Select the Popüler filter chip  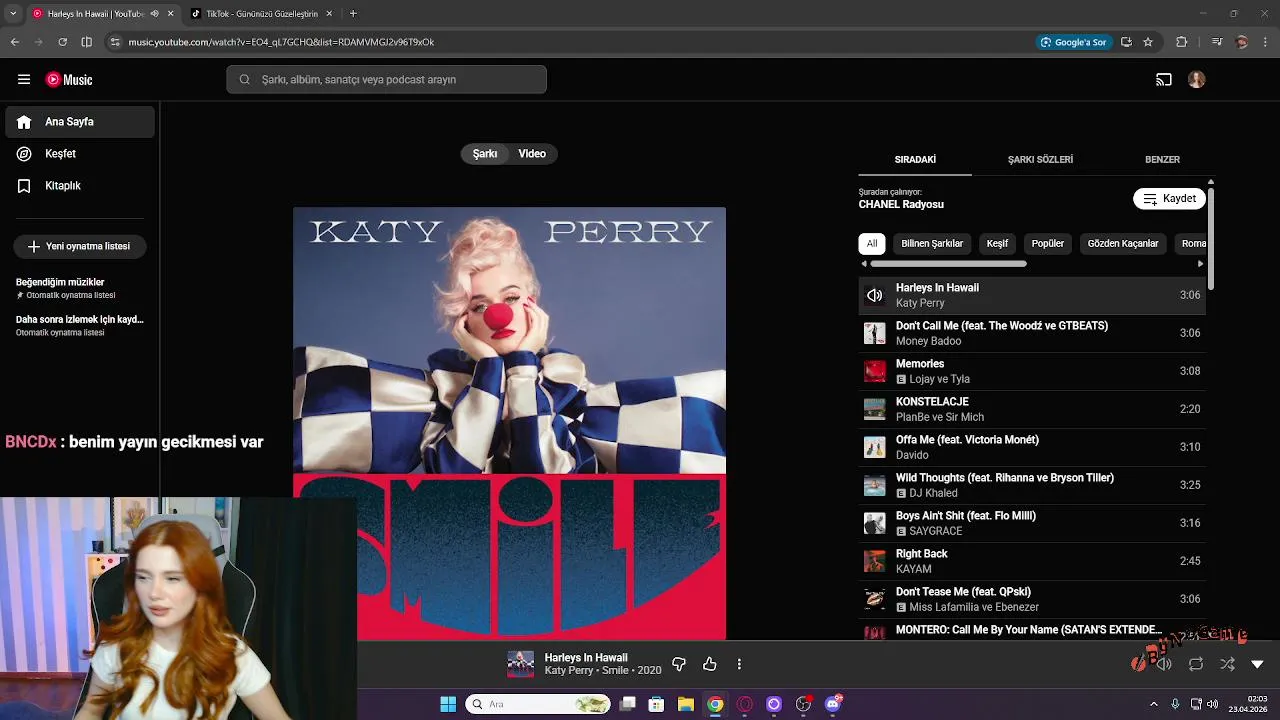pos(1048,244)
